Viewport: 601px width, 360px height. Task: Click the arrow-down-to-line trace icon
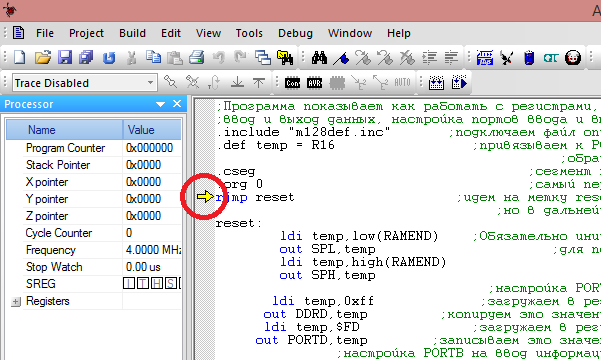coord(237,82)
